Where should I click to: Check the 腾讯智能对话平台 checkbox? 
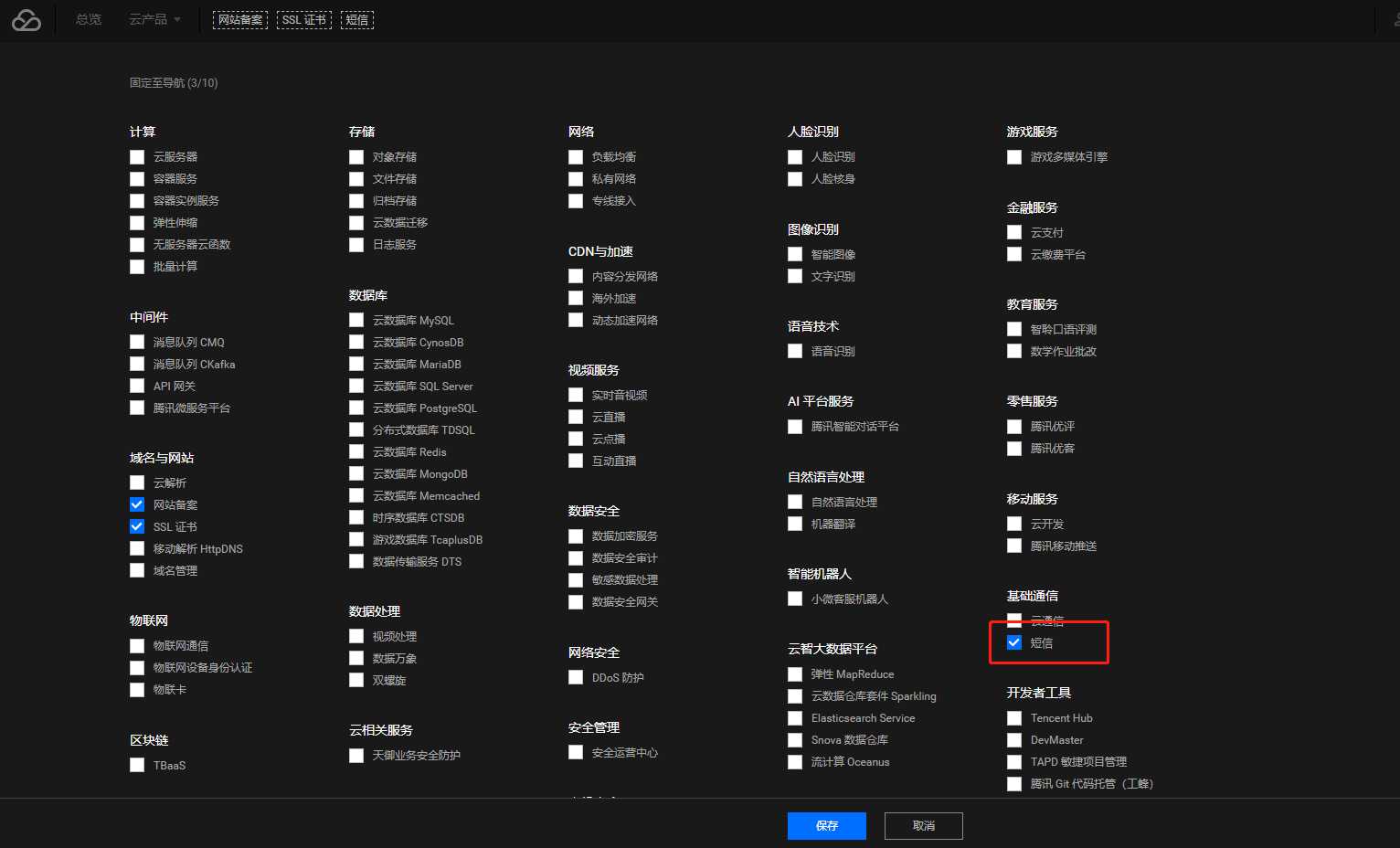[795, 427]
